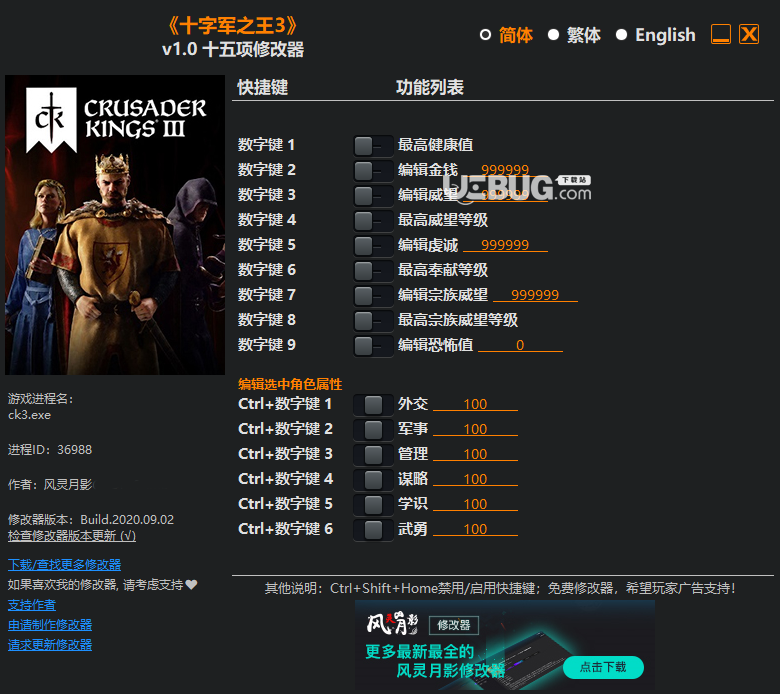Edit the 编辑金钱 value field

pos(505,170)
